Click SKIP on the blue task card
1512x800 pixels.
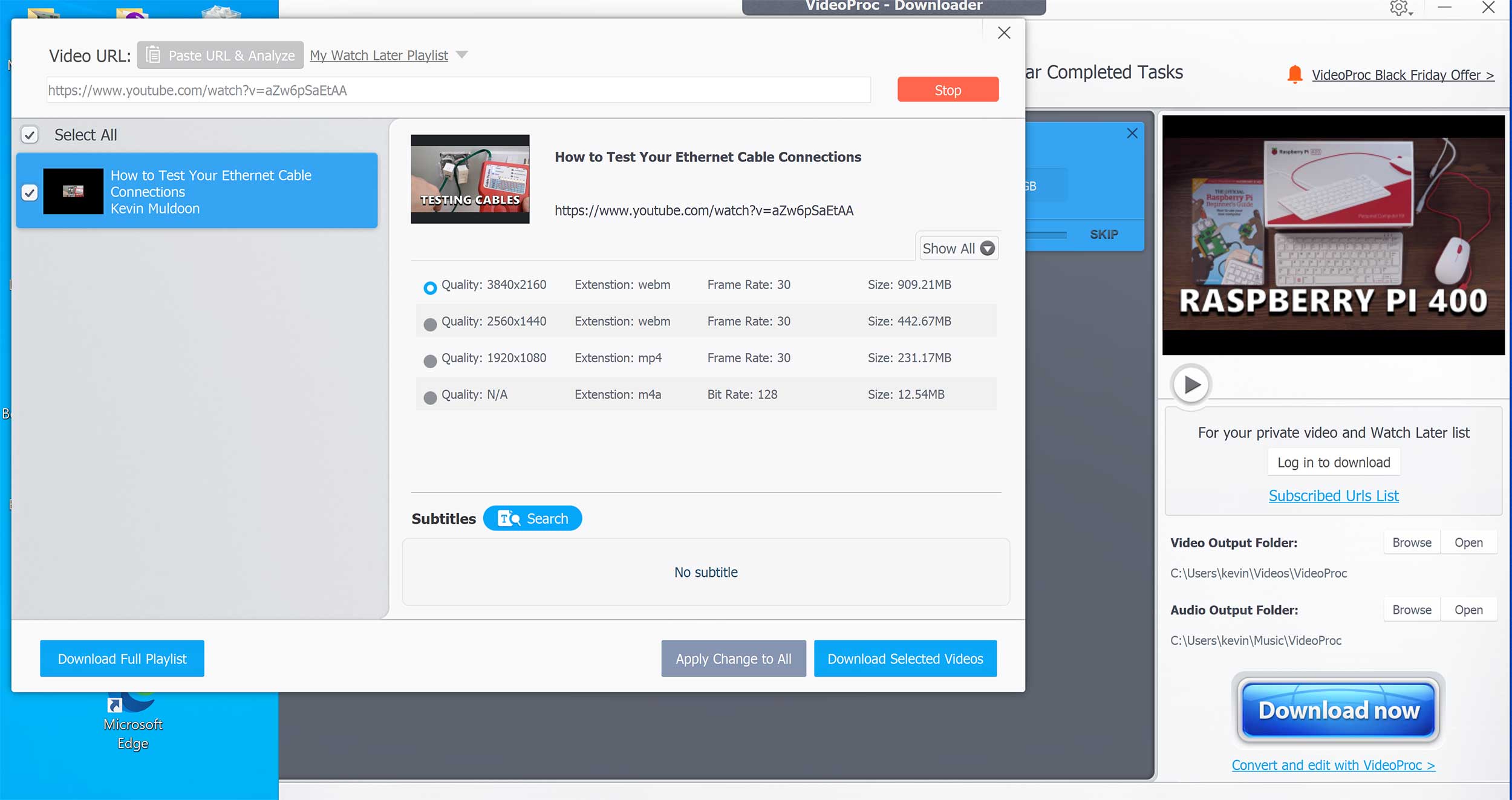(x=1104, y=235)
